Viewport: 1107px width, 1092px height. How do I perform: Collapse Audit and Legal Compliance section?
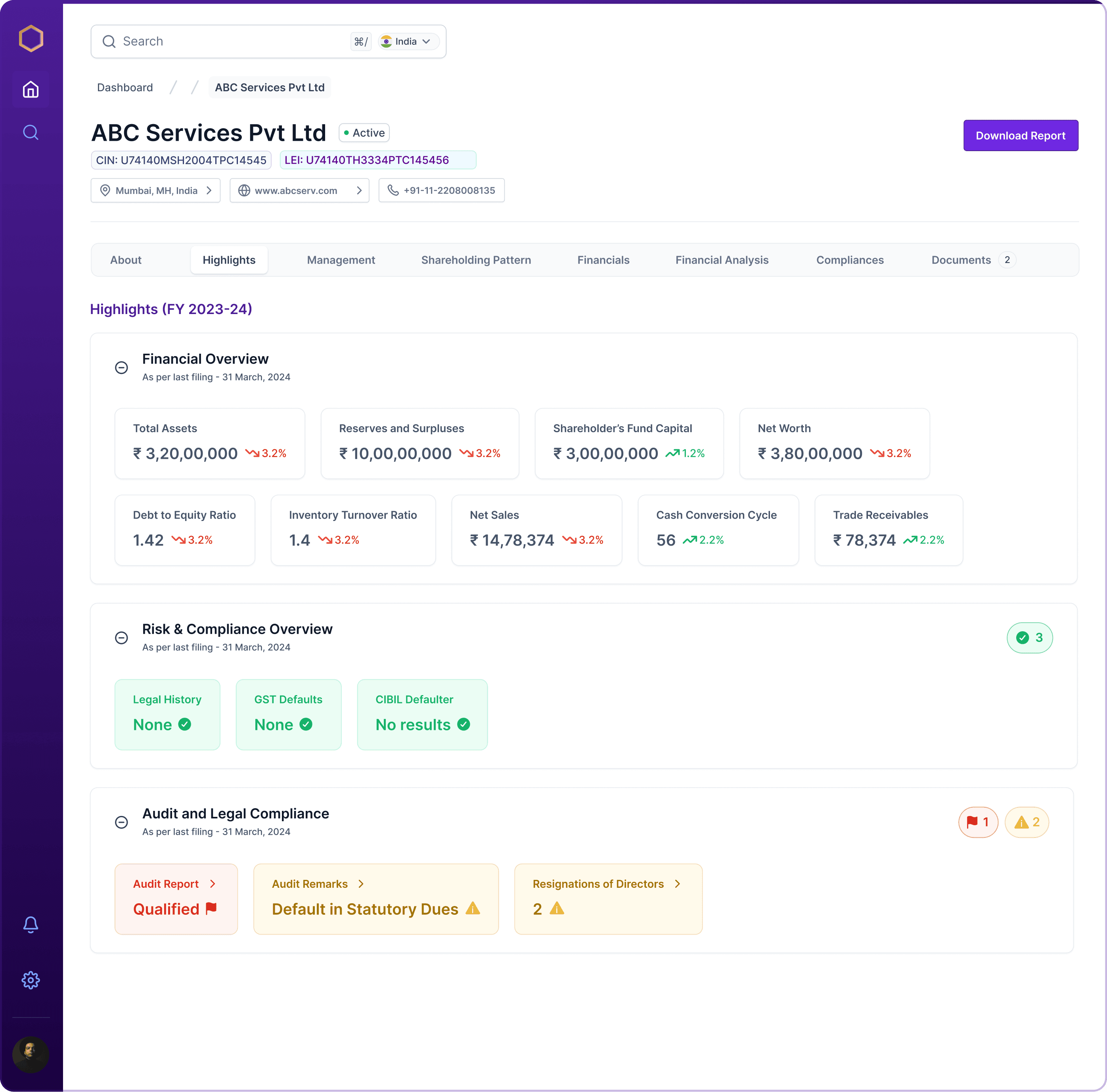[x=121, y=822]
